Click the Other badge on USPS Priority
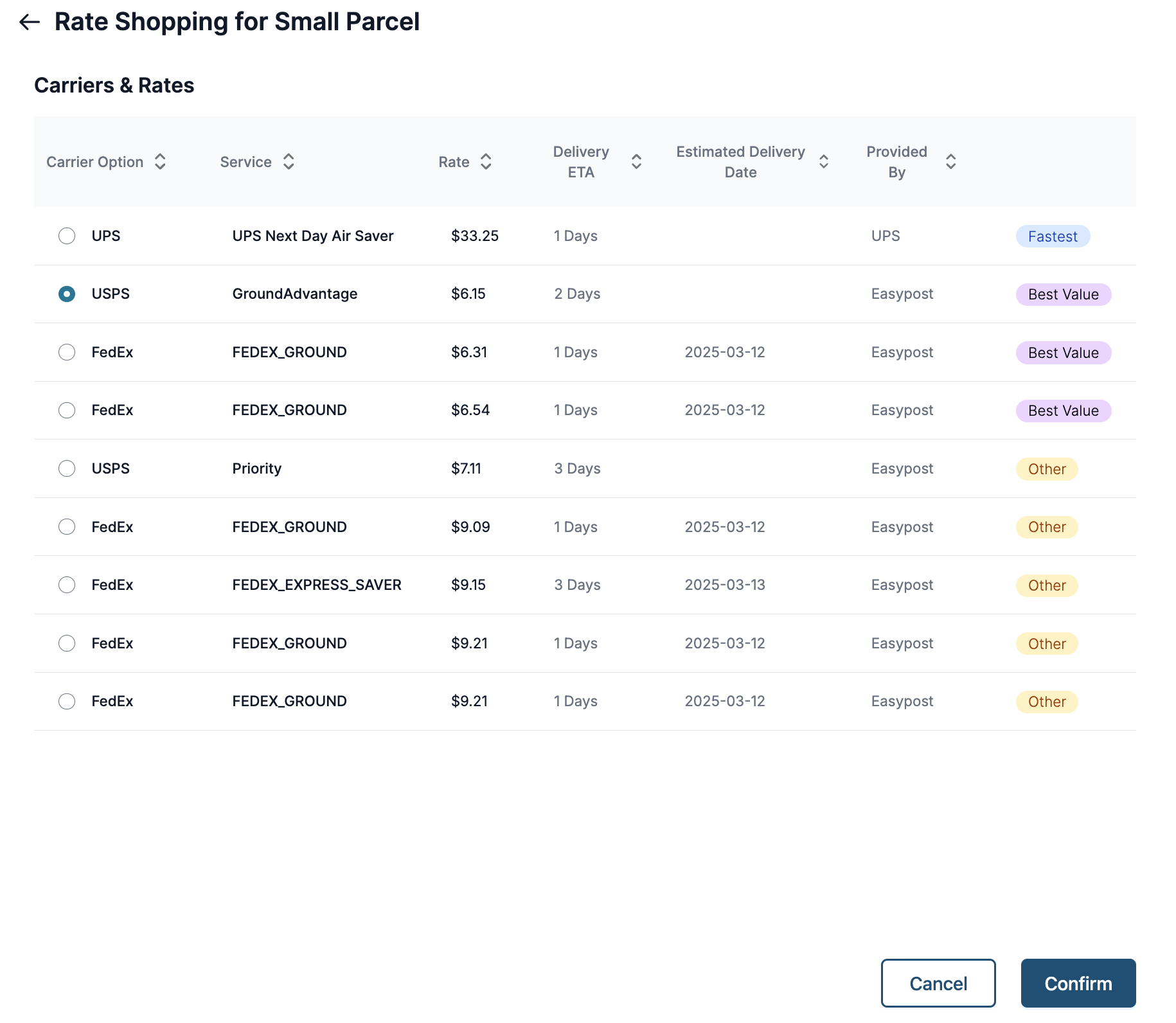The width and height of the screenshot is (1176, 1023). click(1046, 469)
